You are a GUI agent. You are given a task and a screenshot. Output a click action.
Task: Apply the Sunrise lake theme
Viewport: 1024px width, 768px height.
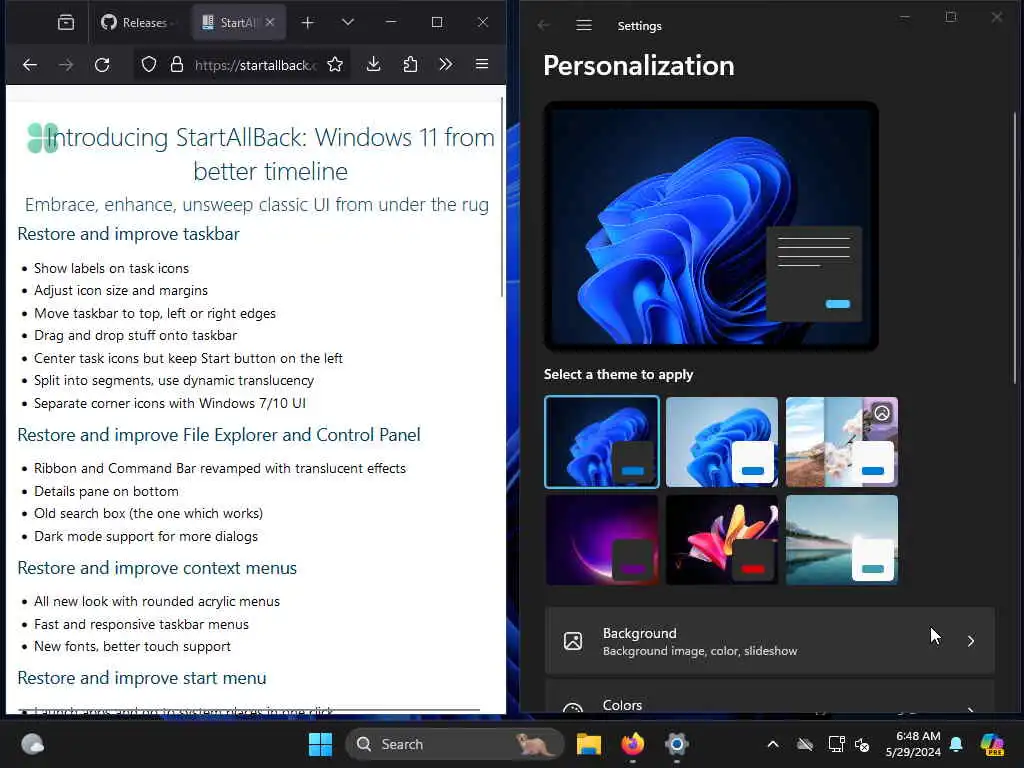(x=842, y=539)
